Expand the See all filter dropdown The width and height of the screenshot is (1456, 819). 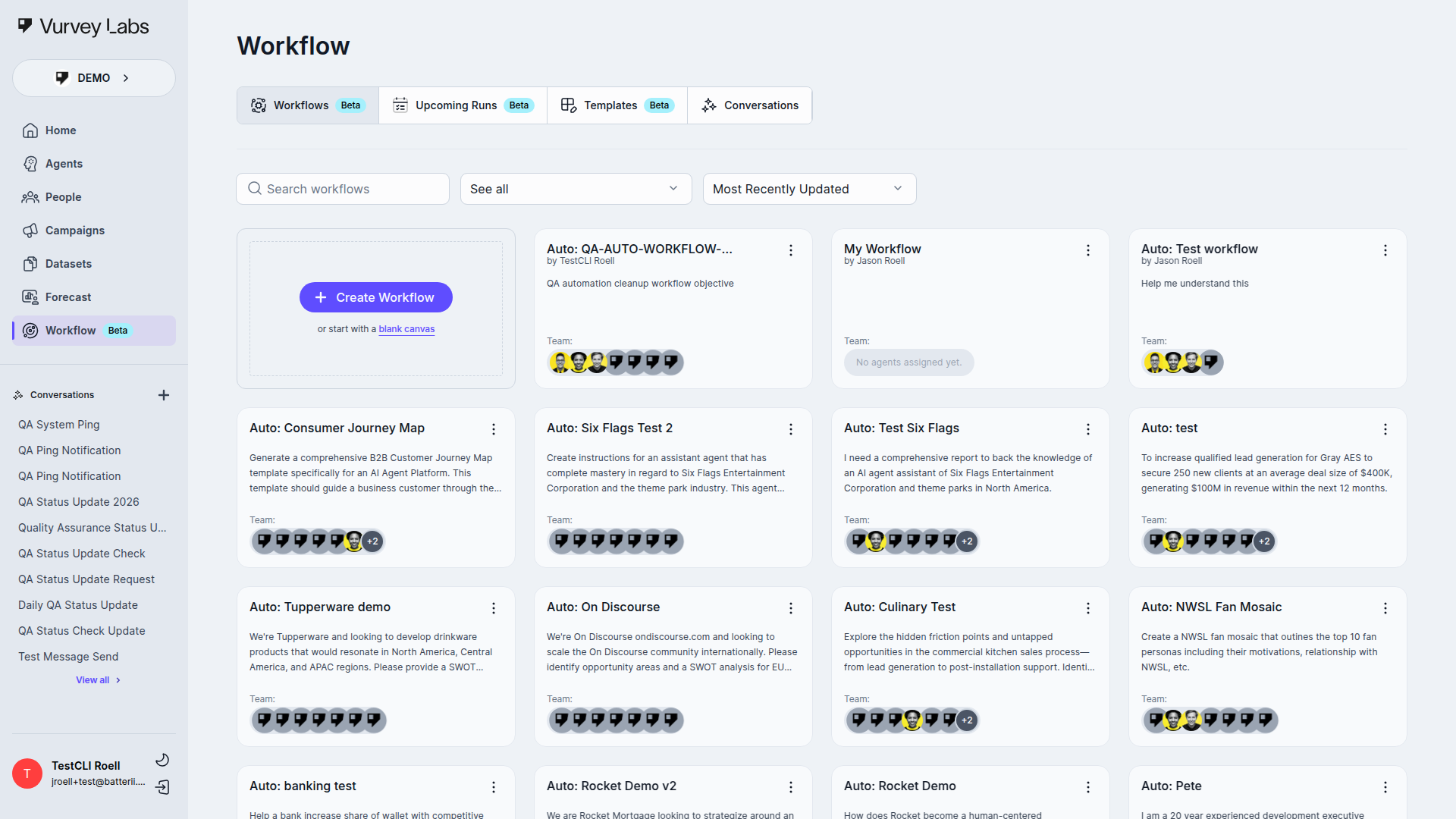(576, 188)
